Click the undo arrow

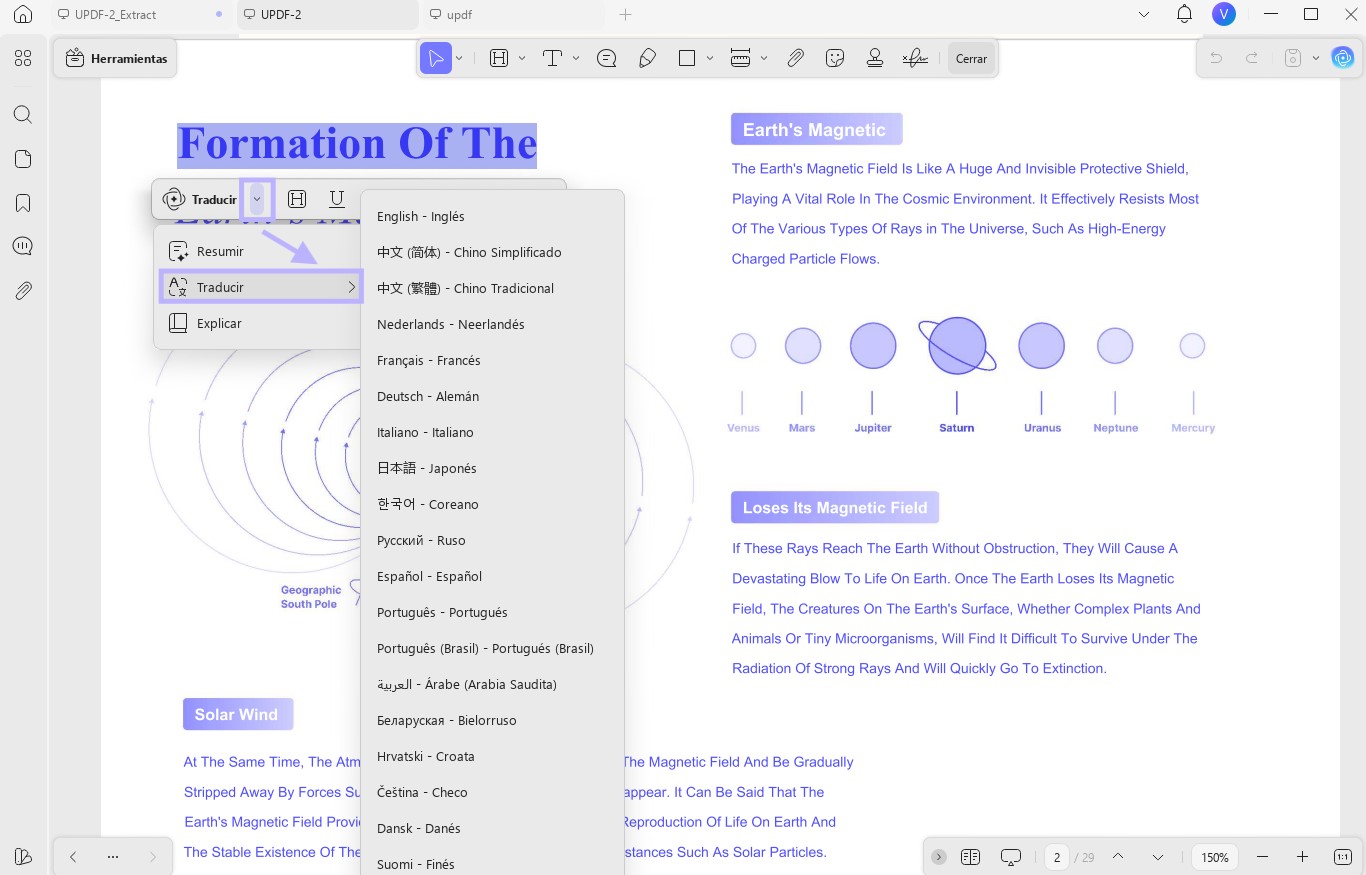(x=1216, y=58)
